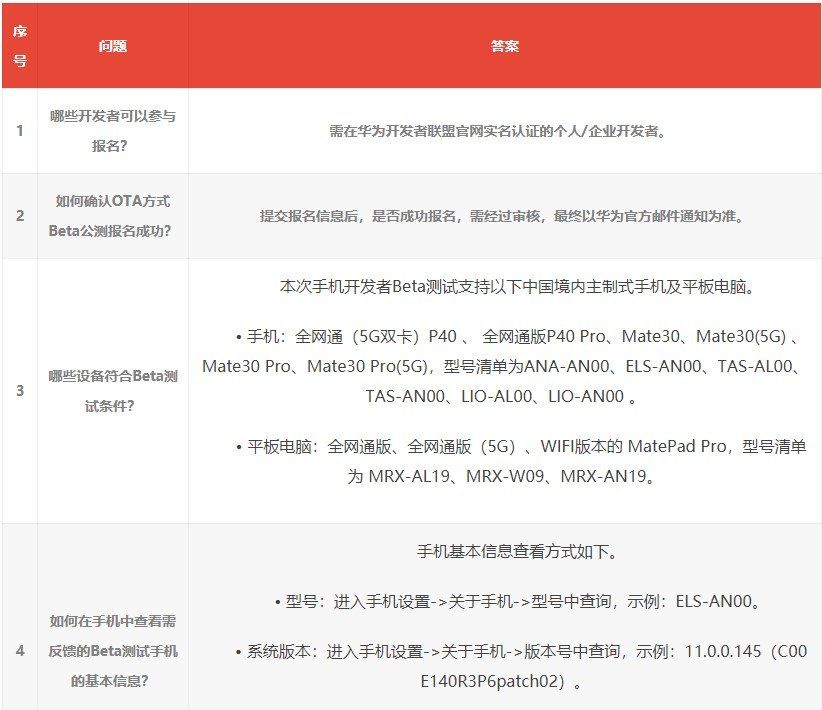Select row number 3 cell
The image size is (822, 710).
[20, 391]
